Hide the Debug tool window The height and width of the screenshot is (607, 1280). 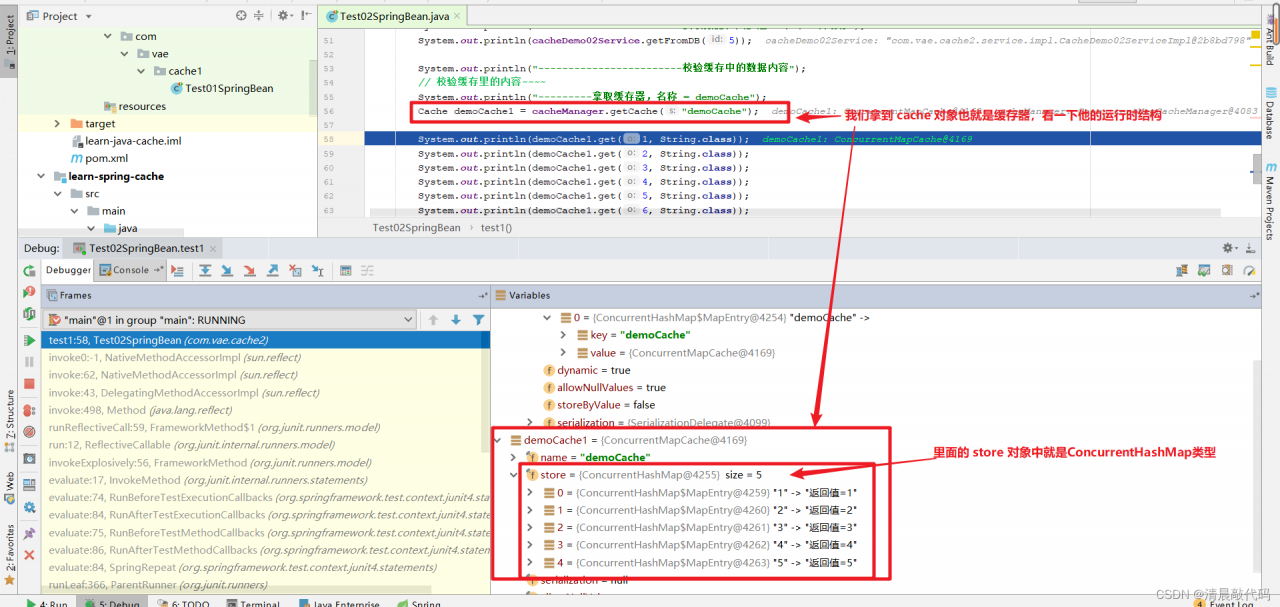tap(1249, 248)
